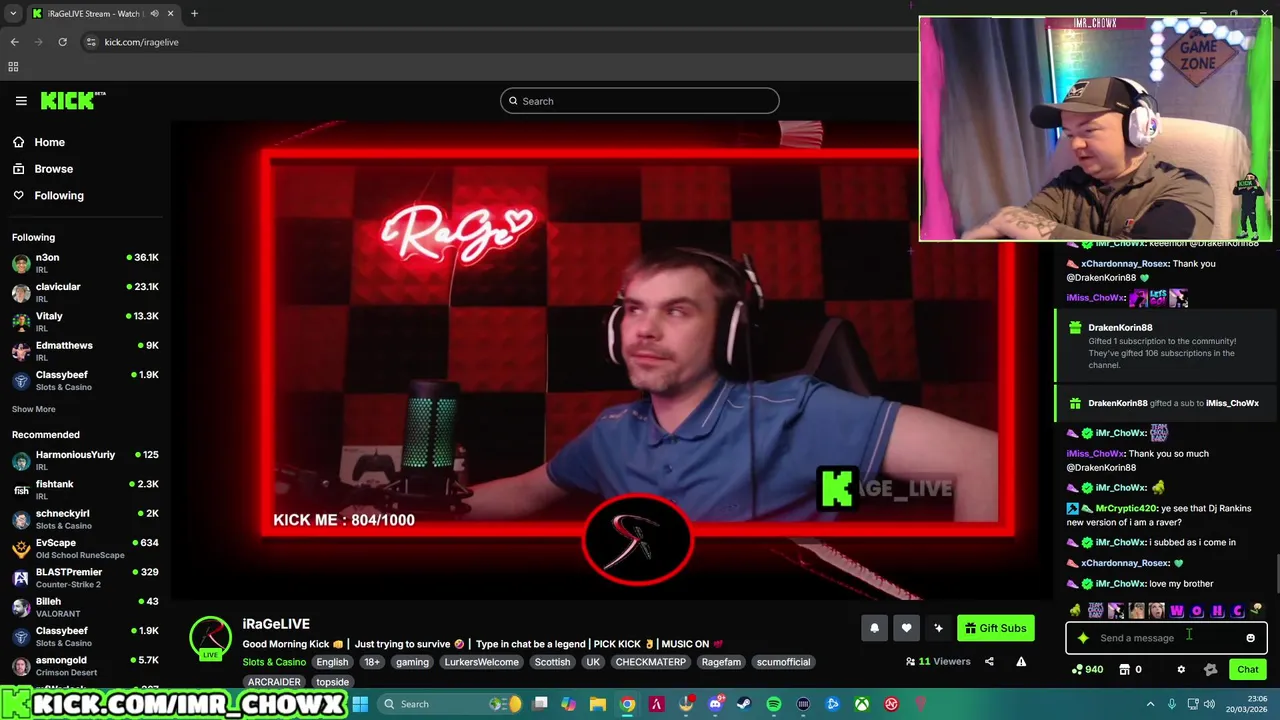The height and width of the screenshot is (720, 1280).
Task: Open Slots & Casino category link
Action: click(x=274, y=662)
